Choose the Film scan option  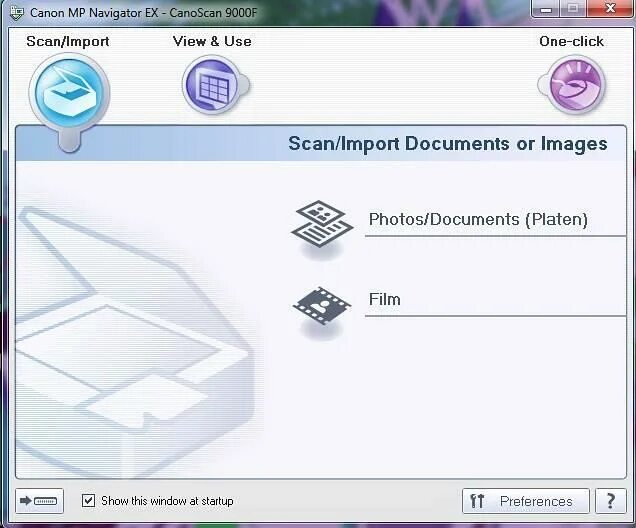click(385, 299)
